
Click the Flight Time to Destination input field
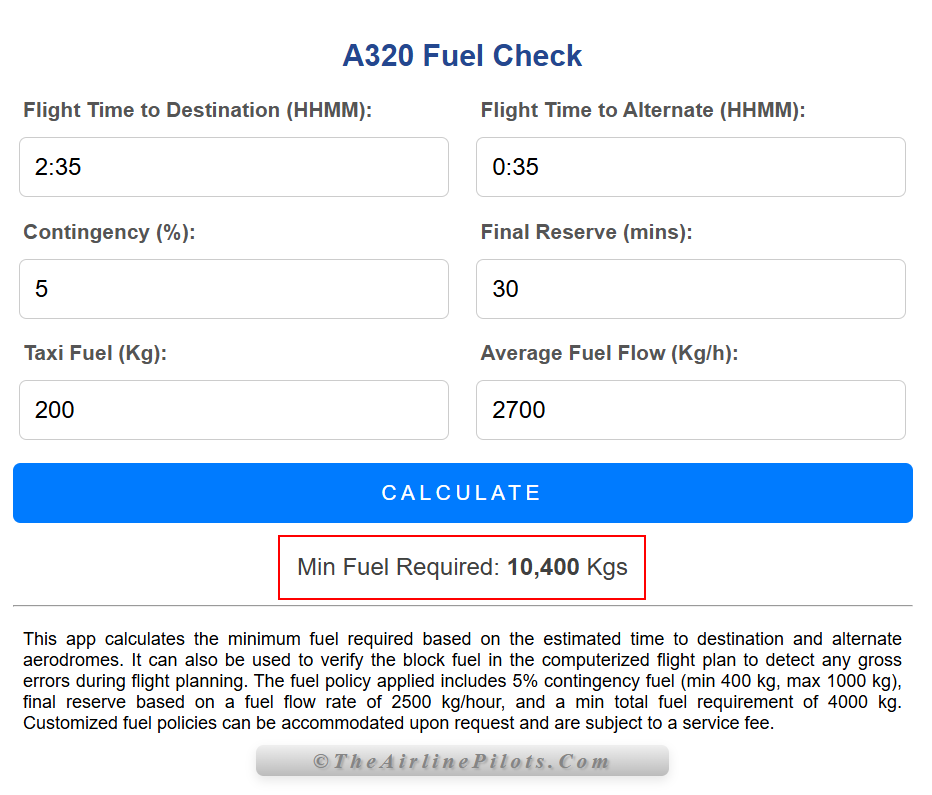tap(233, 167)
